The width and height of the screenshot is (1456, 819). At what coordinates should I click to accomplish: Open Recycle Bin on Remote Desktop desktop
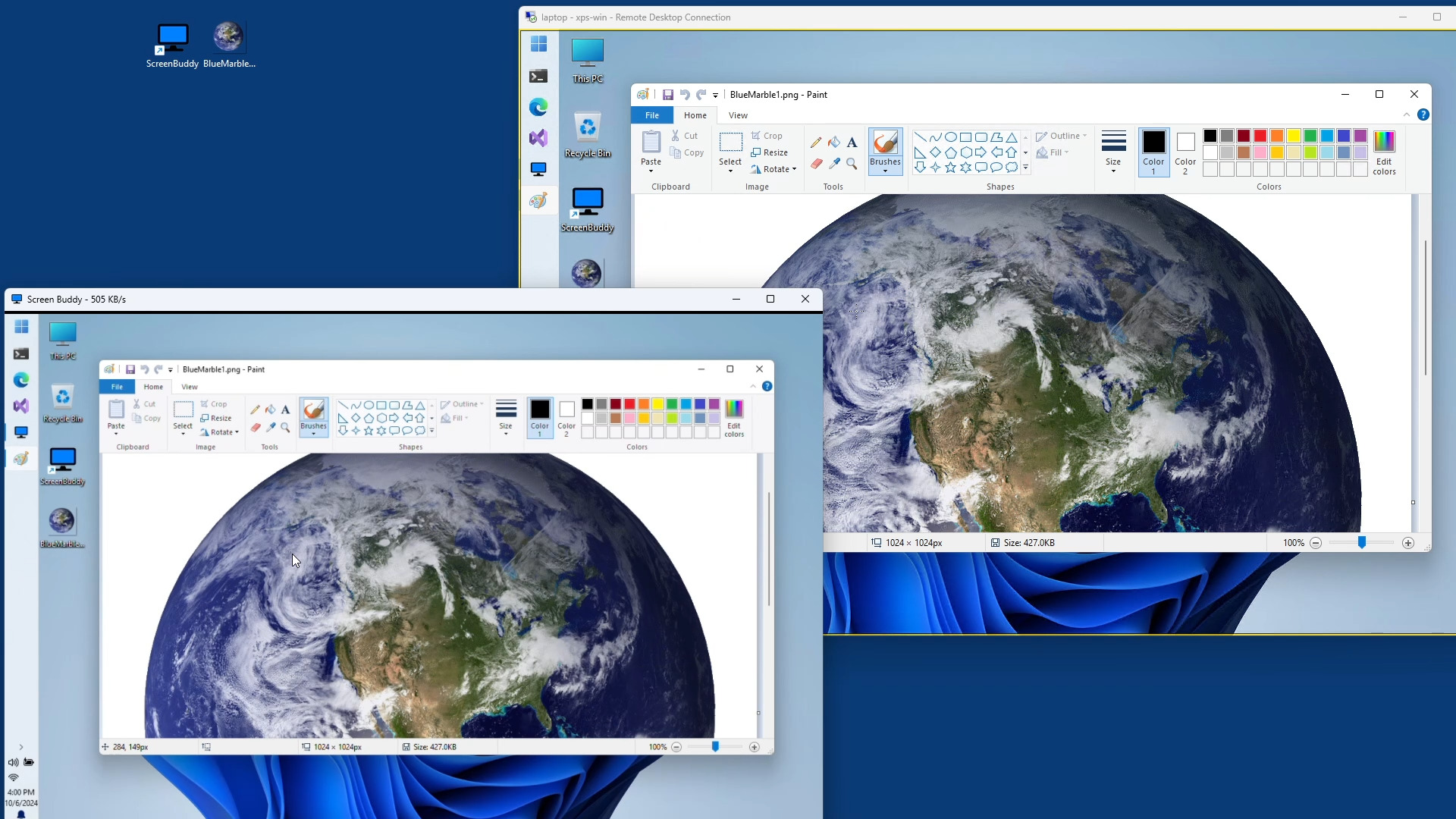[588, 134]
